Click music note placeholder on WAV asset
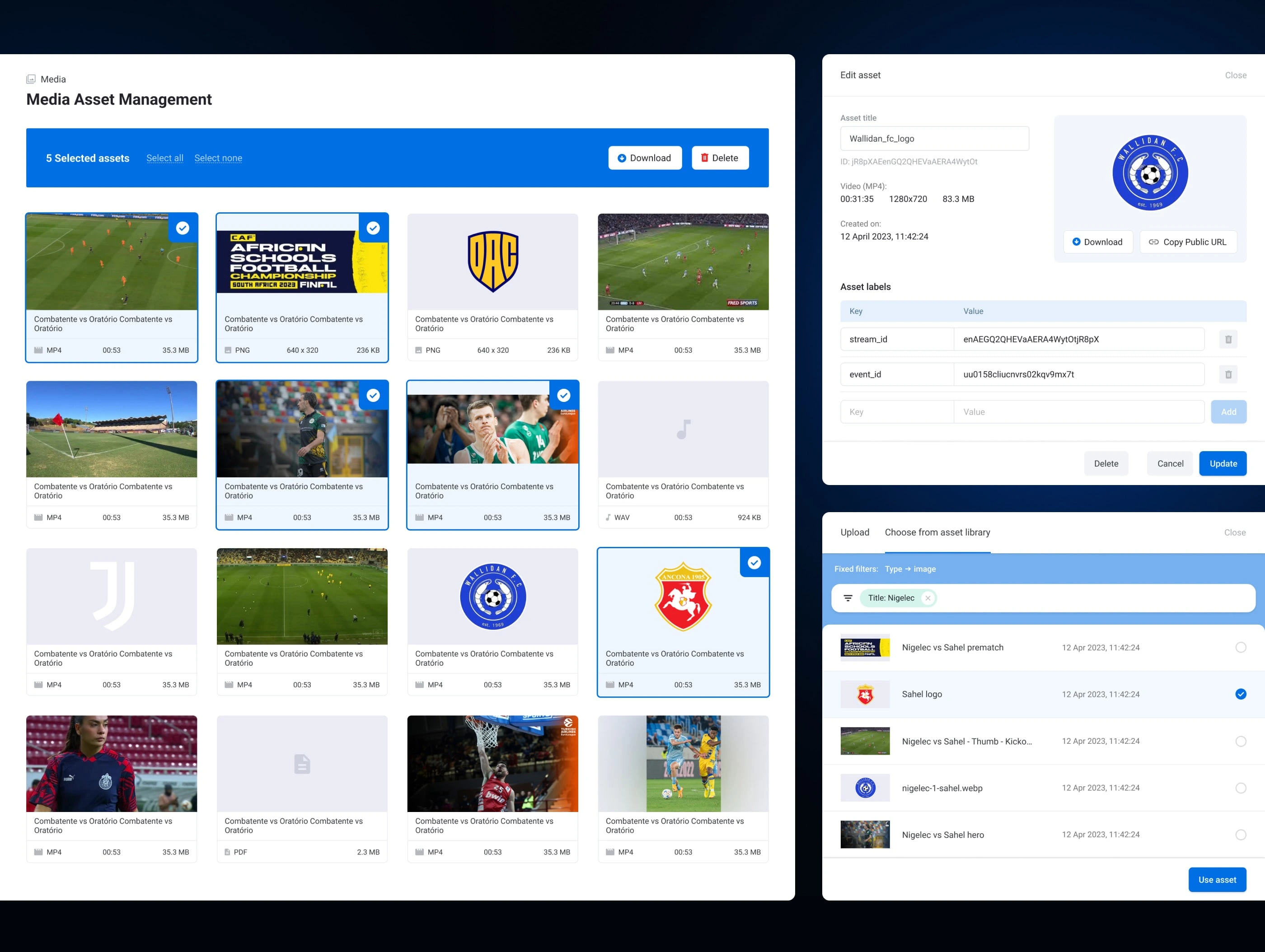Screen dimensions: 1265x952 pyautogui.click(x=683, y=429)
